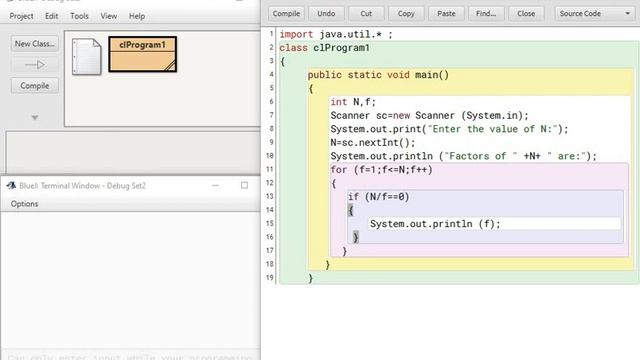Click the text 'import java.util.* ;'
Screen dimensions: 640x360
pyautogui.click(x=336, y=34)
